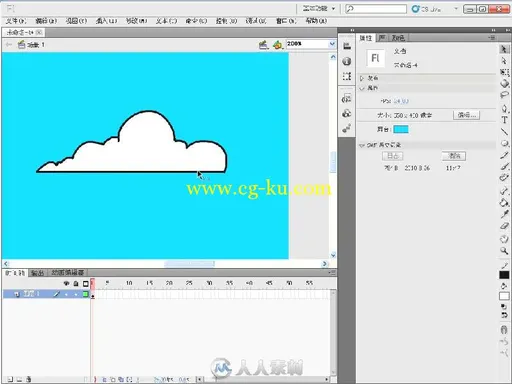
Task: Pick the 3D Rotation tool
Action: [504, 84]
